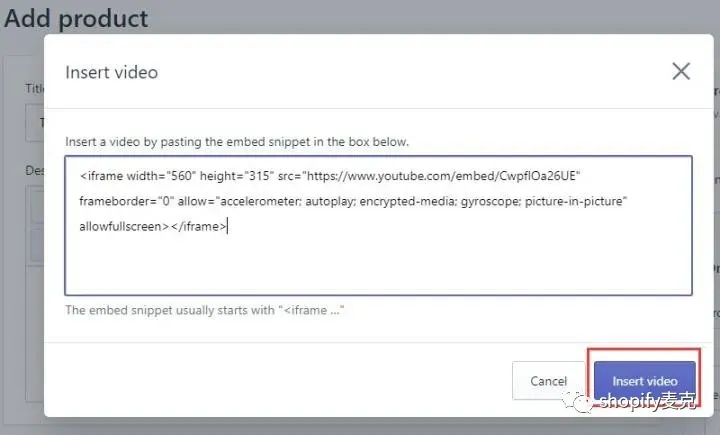The height and width of the screenshot is (435, 720).
Task: Click the hint text about "<iframe ..."
Action: [204, 310]
